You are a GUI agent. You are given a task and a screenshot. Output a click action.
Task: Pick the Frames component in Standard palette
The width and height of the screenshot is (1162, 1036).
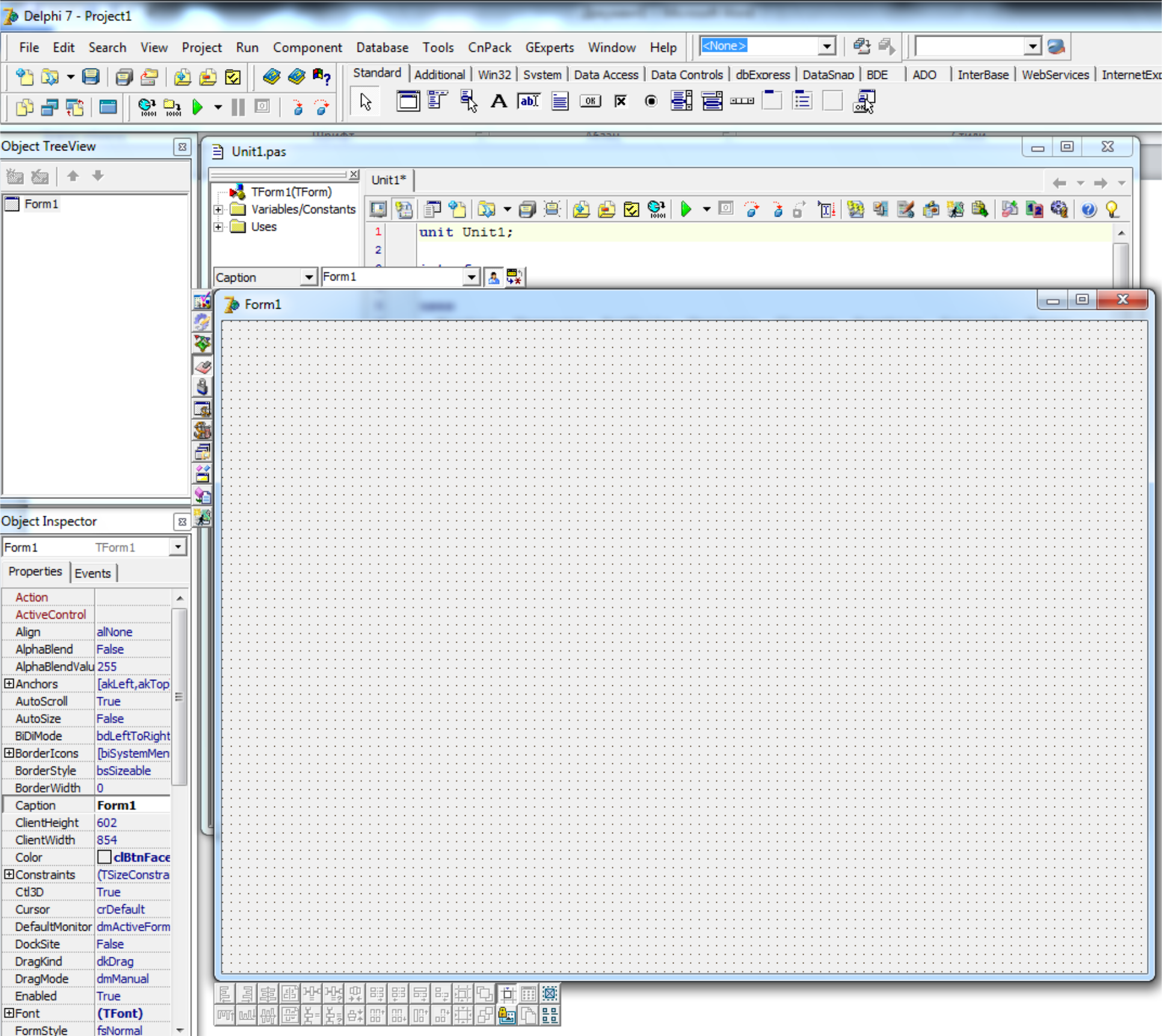tap(408, 101)
